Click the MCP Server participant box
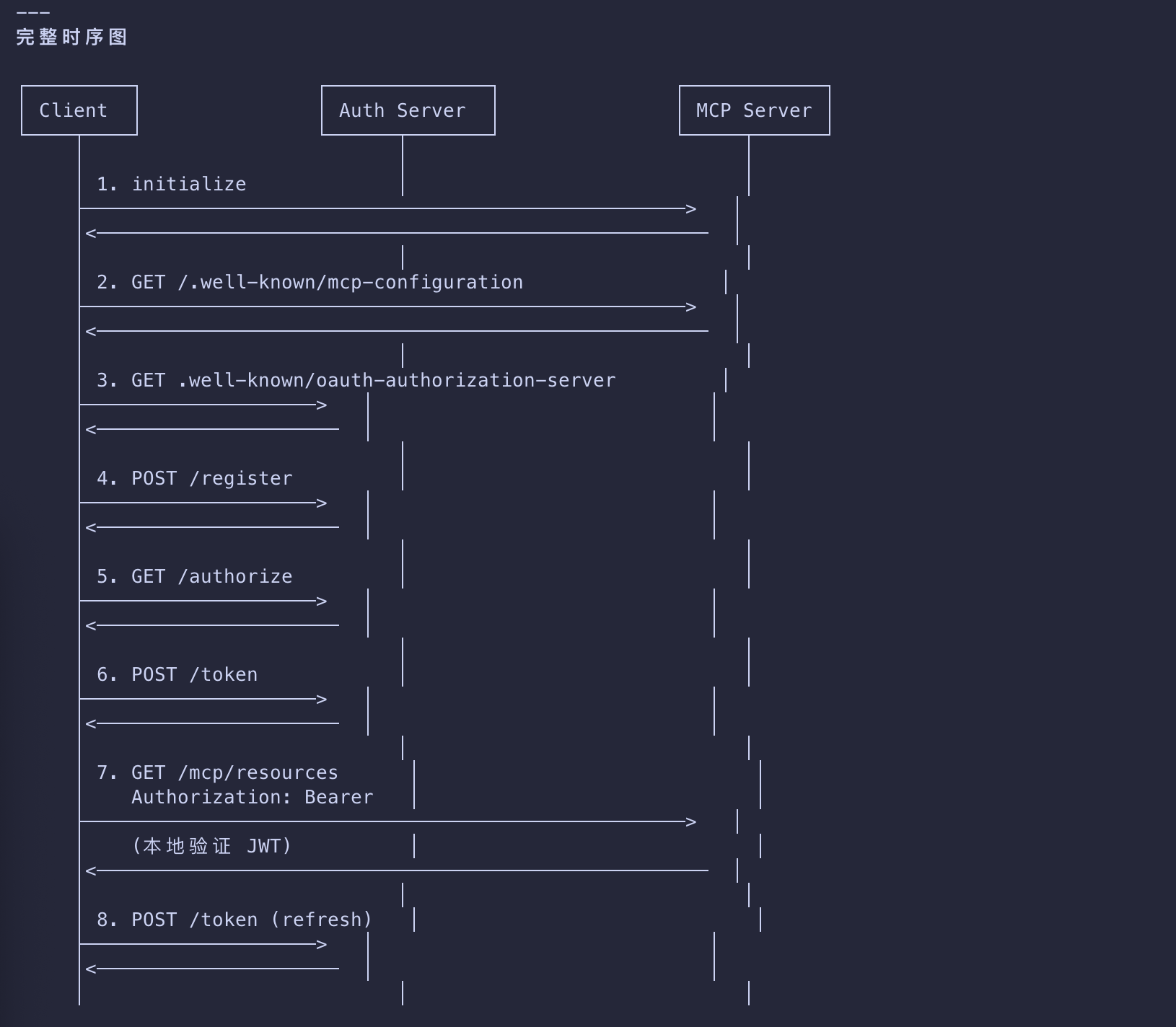This screenshot has width=1176, height=1027. point(754,110)
